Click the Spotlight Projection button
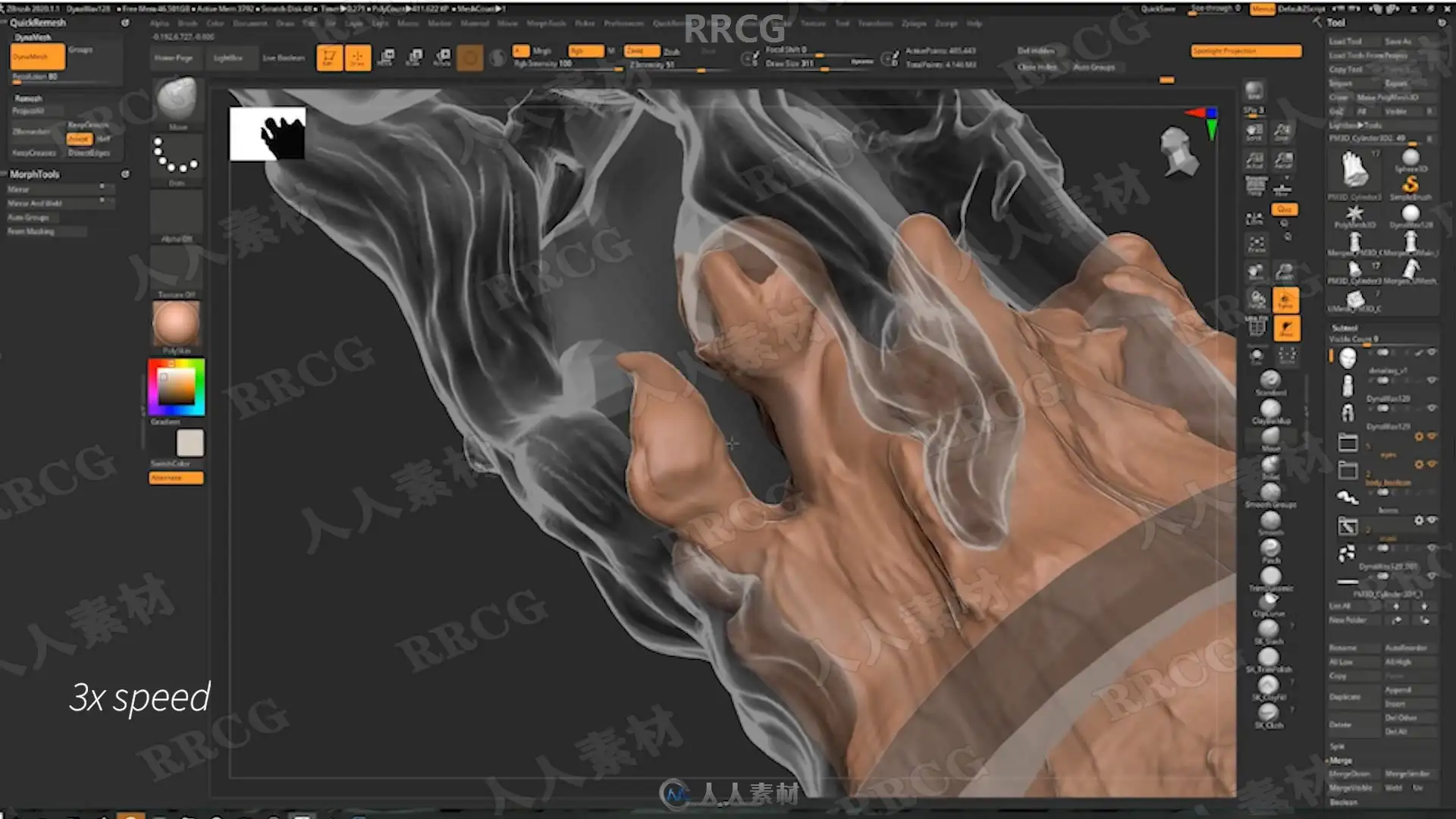 click(x=1246, y=51)
